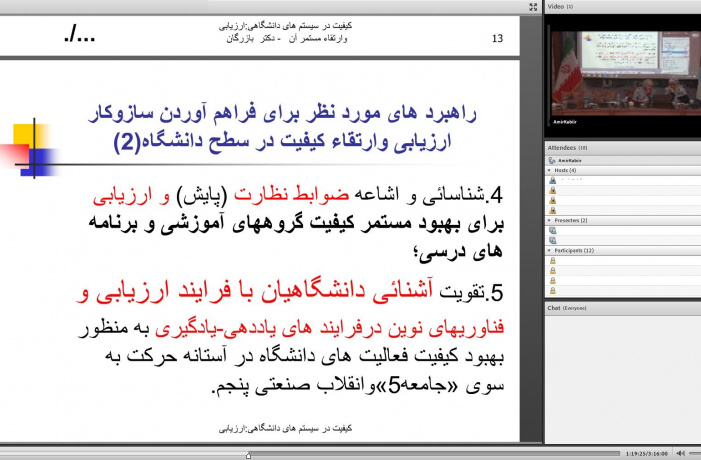
Task: Collapse the Presenters (2) group triangle
Action: (x=549, y=220)
